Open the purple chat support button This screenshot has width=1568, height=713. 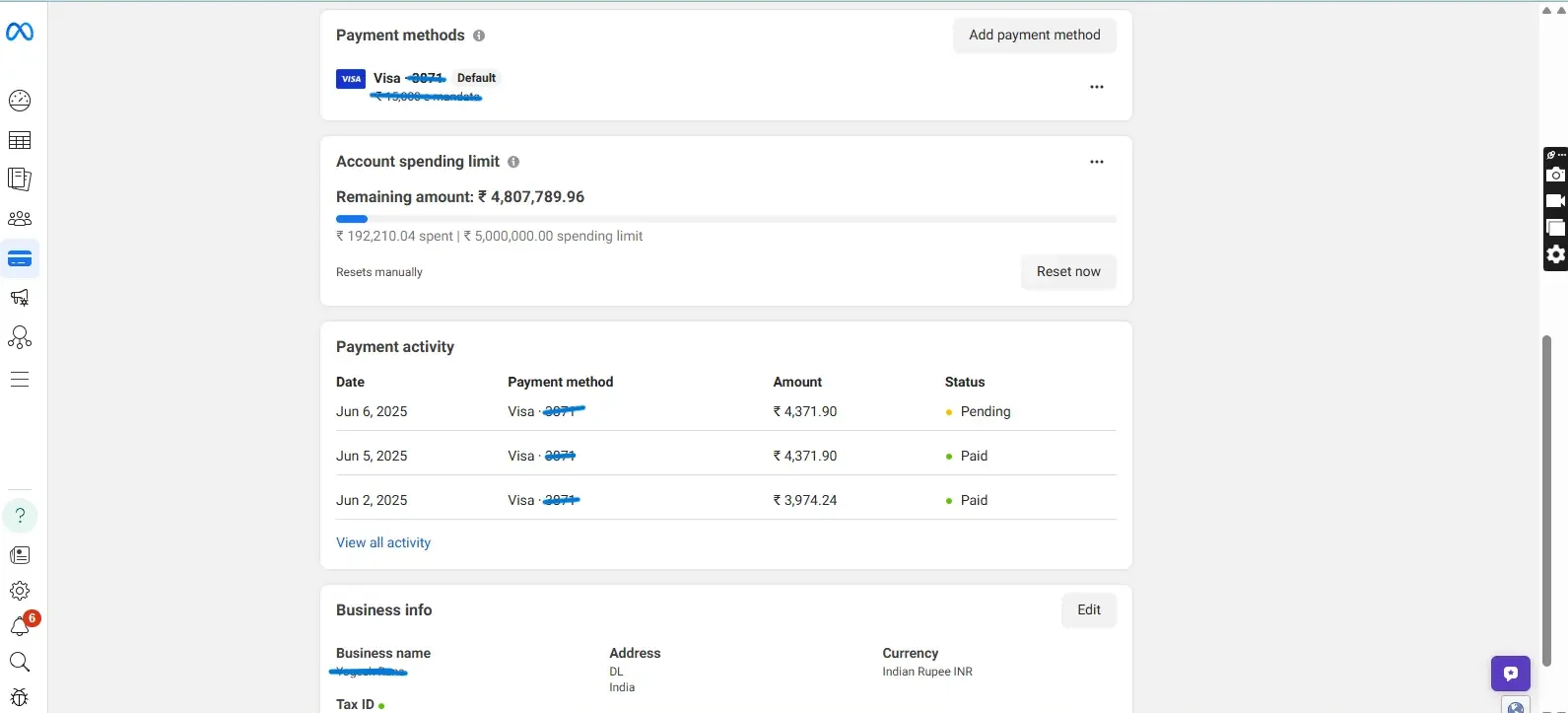[1510, 675]
